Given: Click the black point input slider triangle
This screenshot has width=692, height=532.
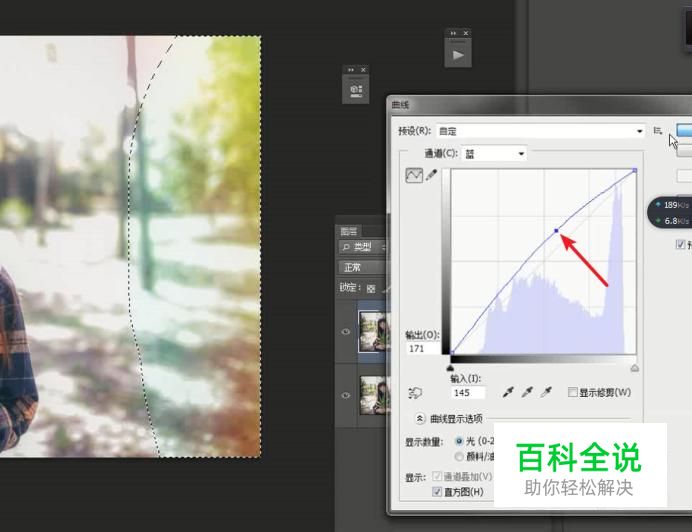Looking at the screenshot, I should [x=450, y=368].
